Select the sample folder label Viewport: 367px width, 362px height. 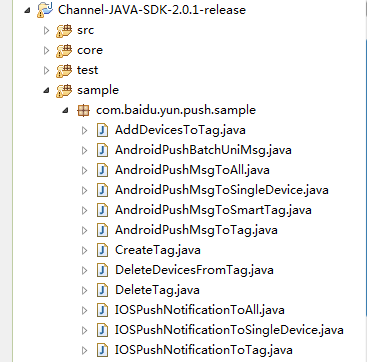coord(98,90)
